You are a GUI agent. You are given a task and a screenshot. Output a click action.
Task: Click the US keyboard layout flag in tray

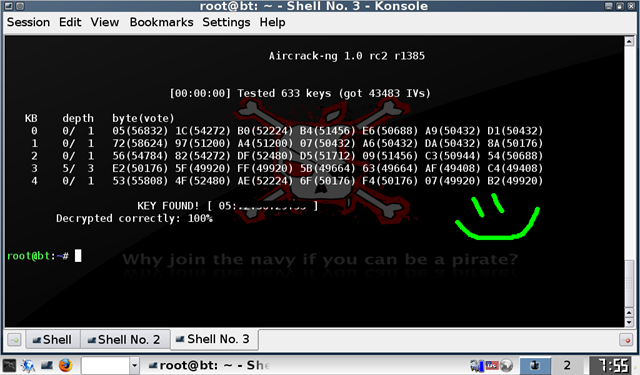click(492, 365)
